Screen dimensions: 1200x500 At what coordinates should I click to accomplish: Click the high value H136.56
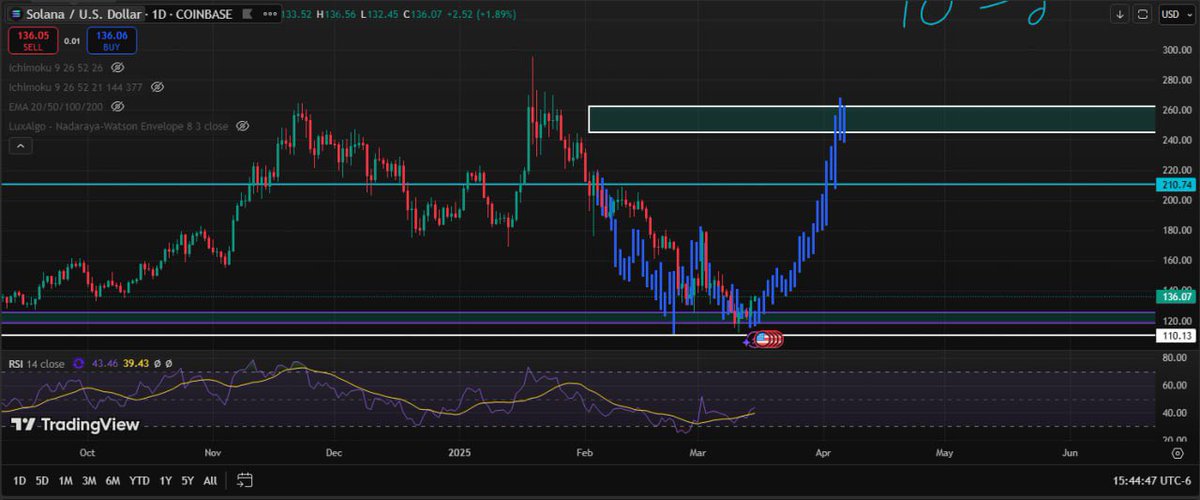(334, 15)
